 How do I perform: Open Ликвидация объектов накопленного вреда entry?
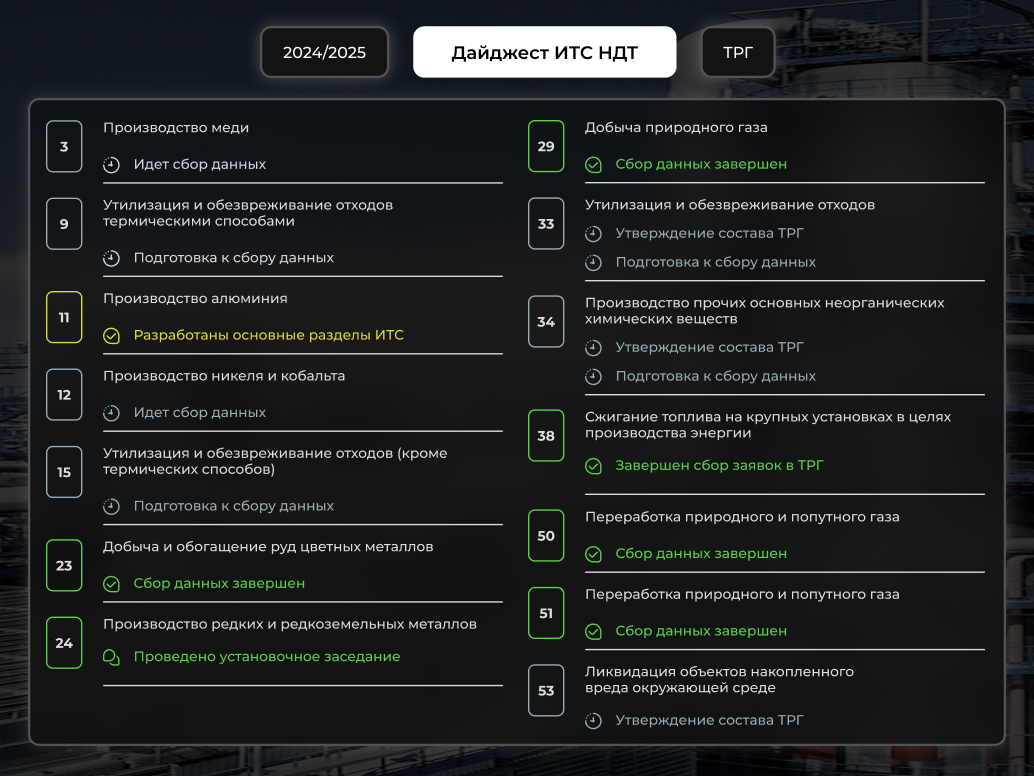(x=719, y=680)
